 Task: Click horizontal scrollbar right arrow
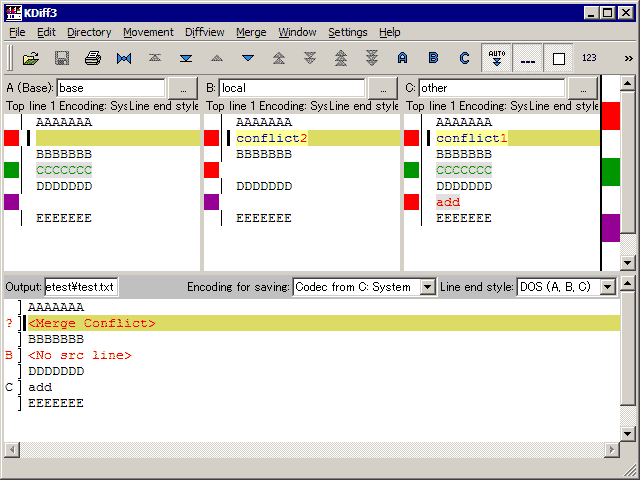tap(611, 450)
